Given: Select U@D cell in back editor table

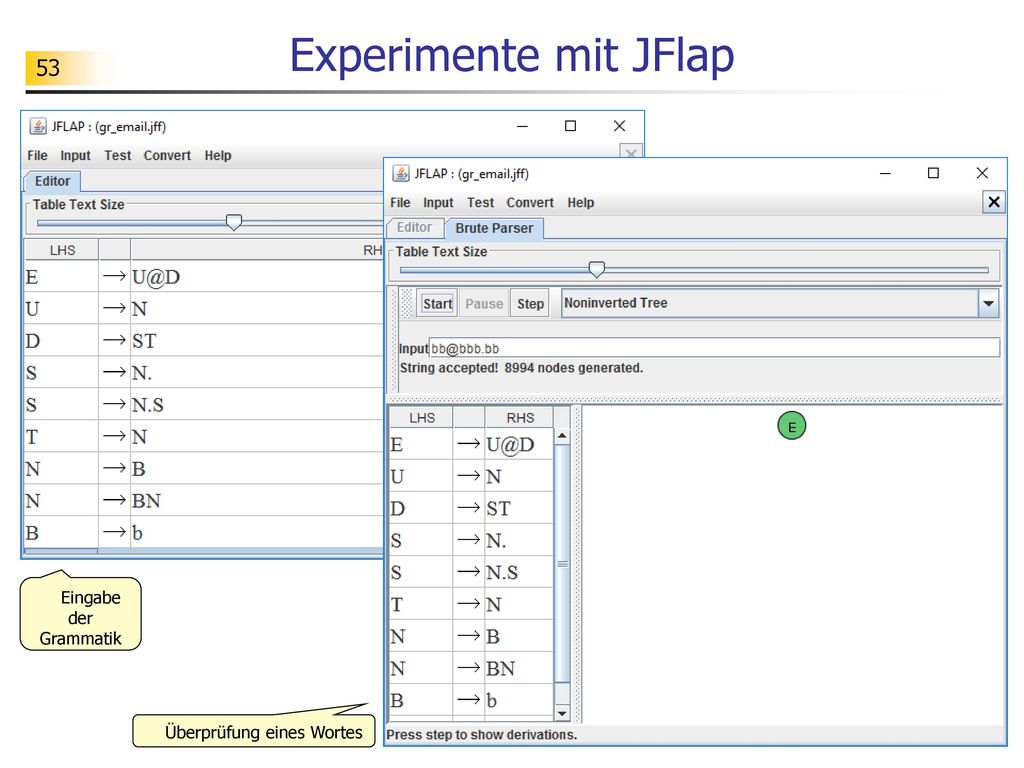Looking at the screenshot, I should click(257, 278).
